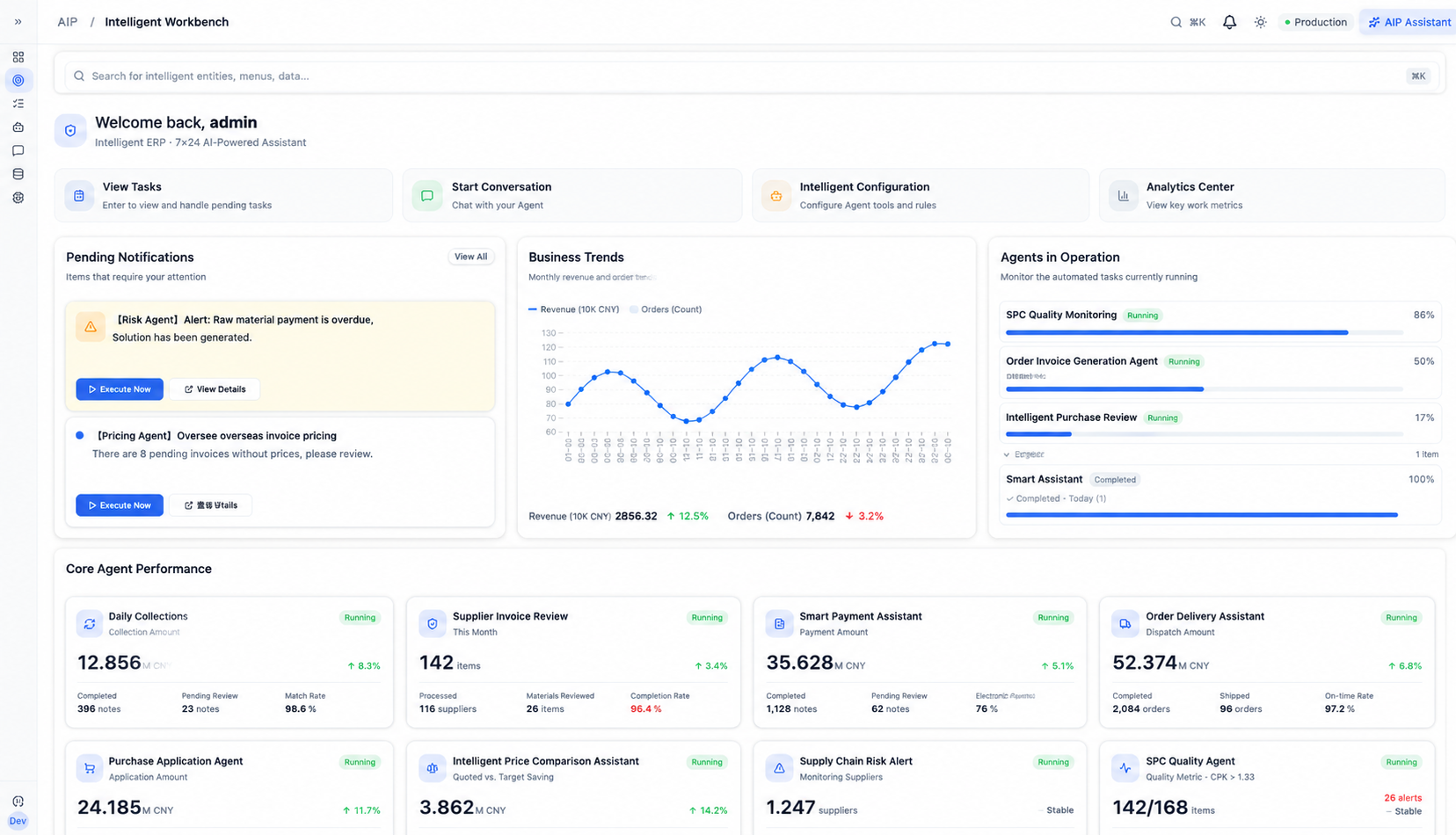Open the robot agent icon in sidebar
Screen dimensions: 1456x835
[18, 127]
